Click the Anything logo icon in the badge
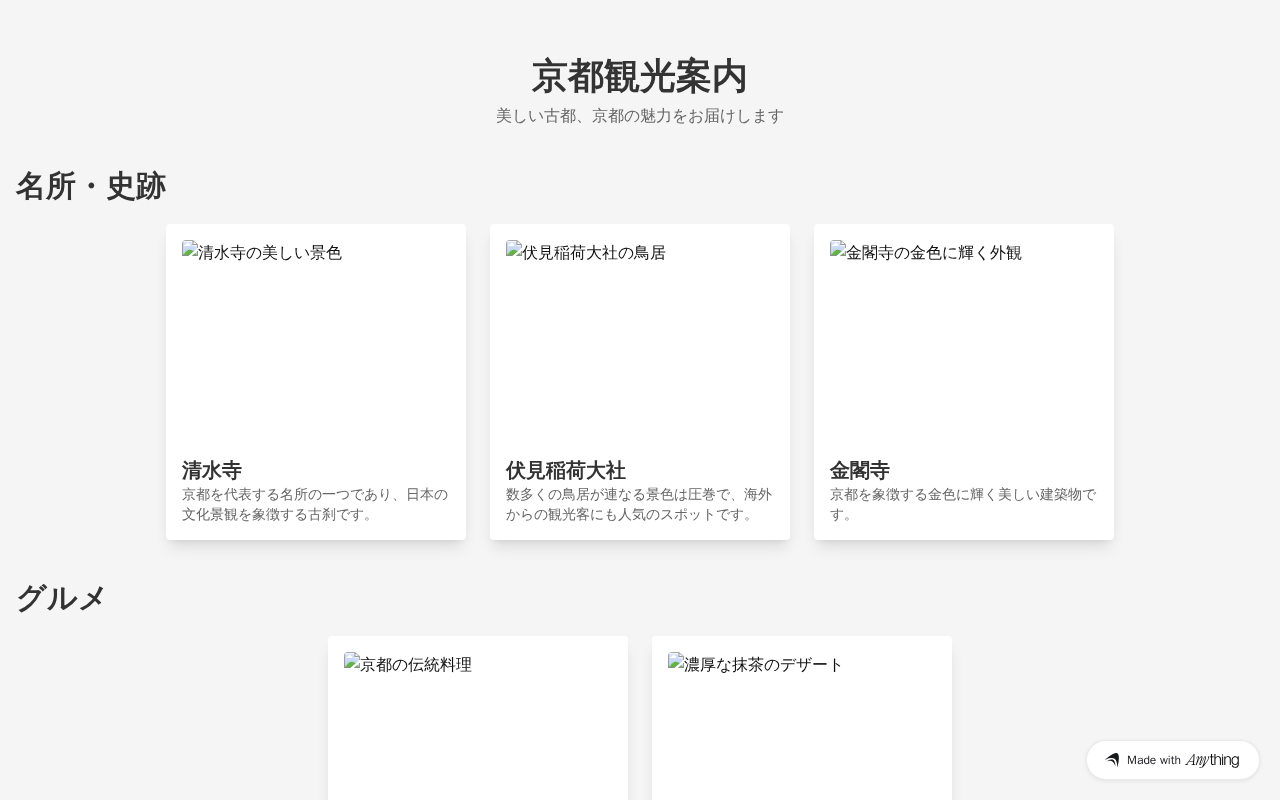The image size is (1280, 800). 1112,760
